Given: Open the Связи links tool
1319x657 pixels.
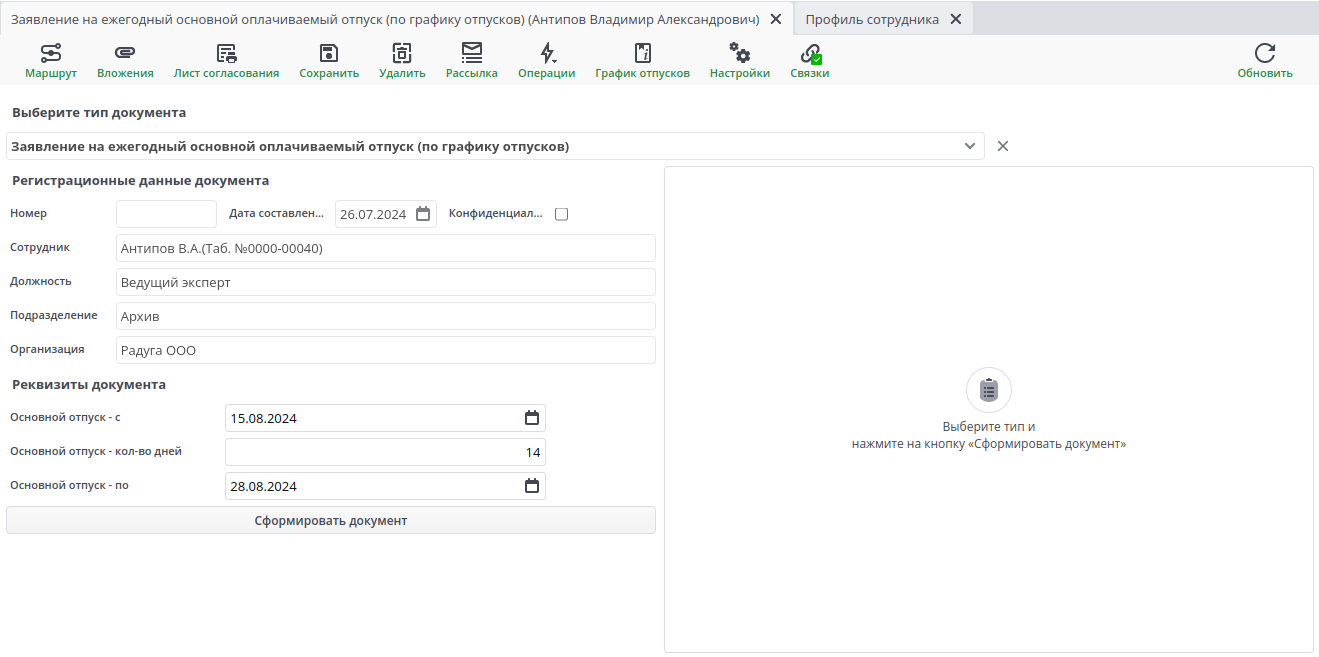Looking at the screenshot, I should 809,61.
